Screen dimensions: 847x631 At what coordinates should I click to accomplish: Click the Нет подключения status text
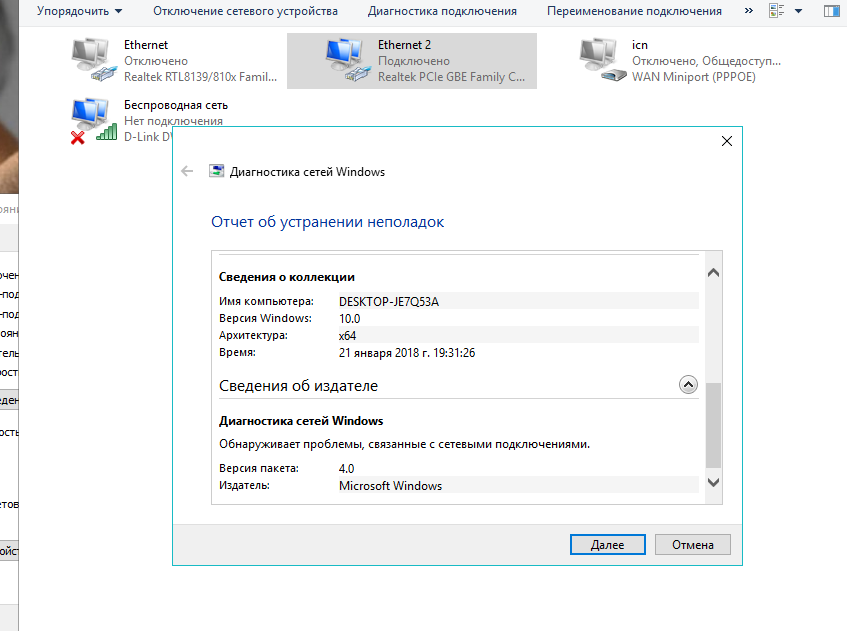173,121
